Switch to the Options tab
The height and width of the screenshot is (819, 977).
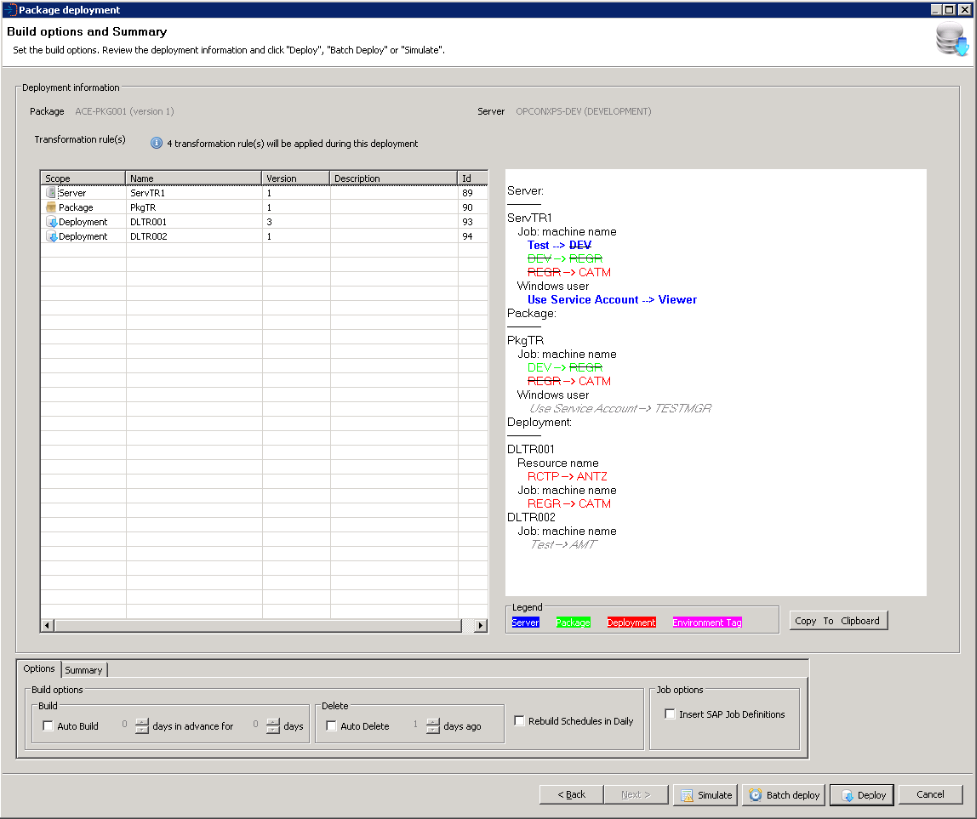(x=39, y=669)
